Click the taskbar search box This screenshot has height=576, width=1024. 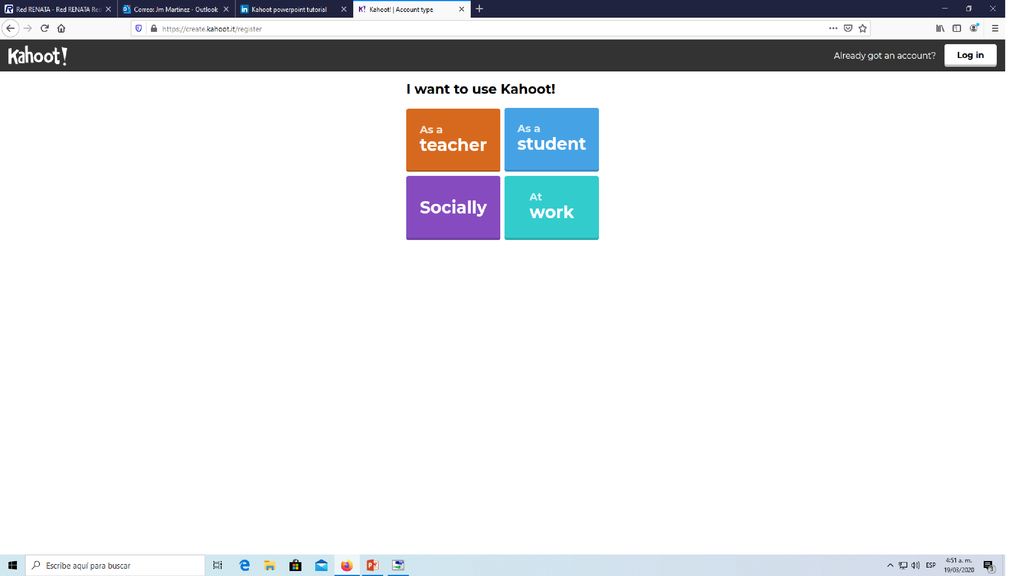[115, 565]
